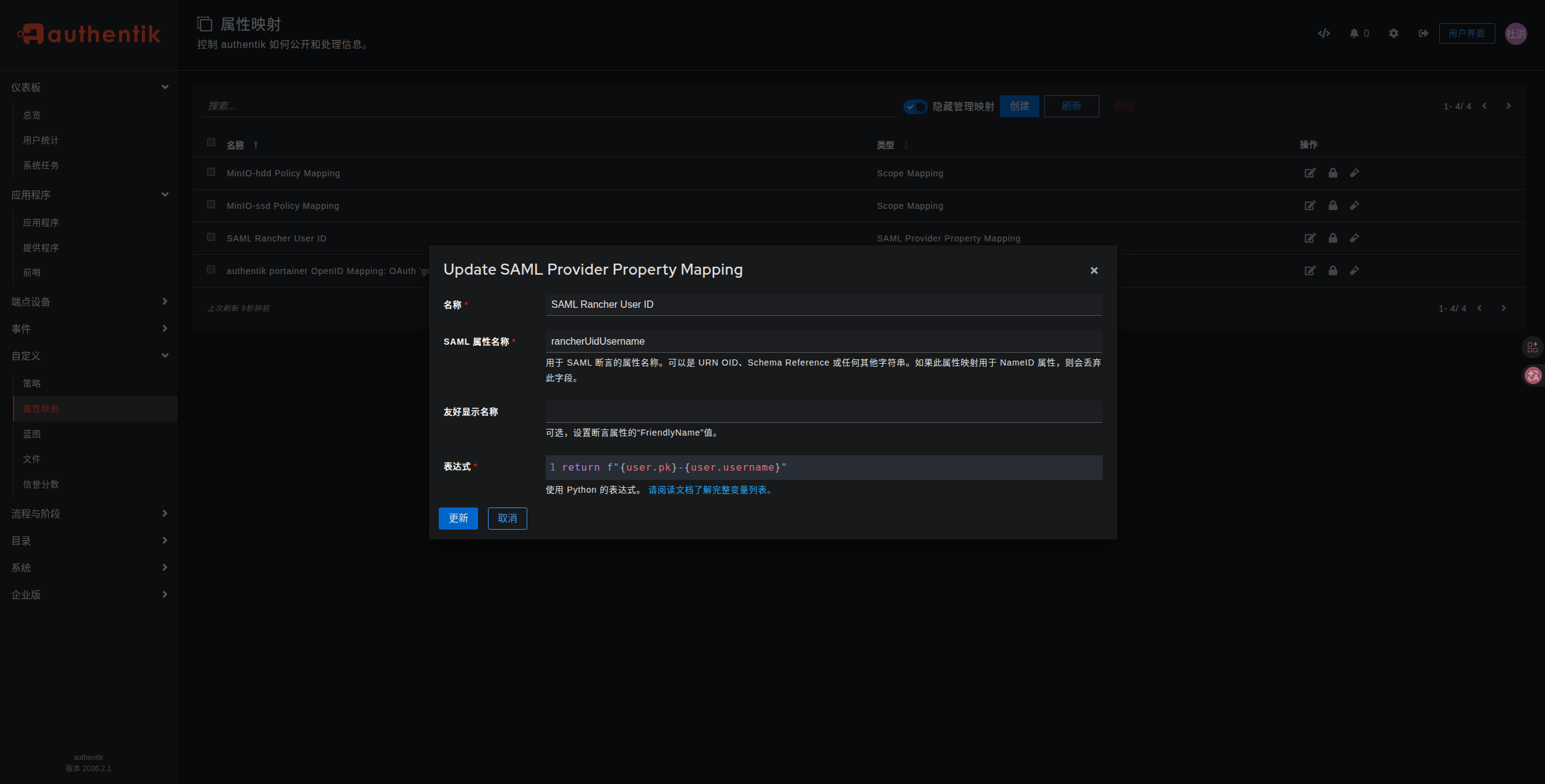Viewport: 1545px width, 784px height.
Task: Click the API drawer code icon
Action: pos(1324,33)
